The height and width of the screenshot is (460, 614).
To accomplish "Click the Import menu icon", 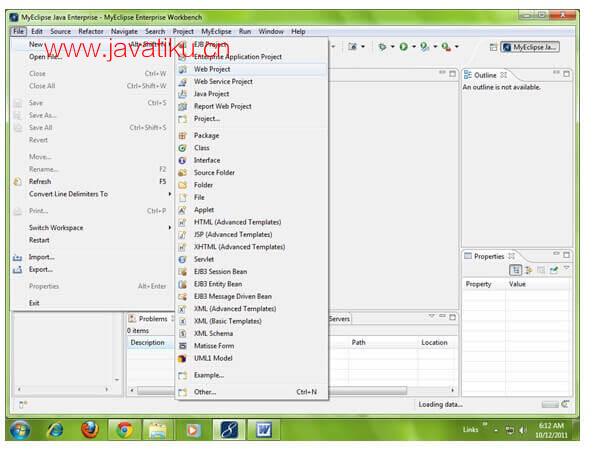I will (18, 257).
